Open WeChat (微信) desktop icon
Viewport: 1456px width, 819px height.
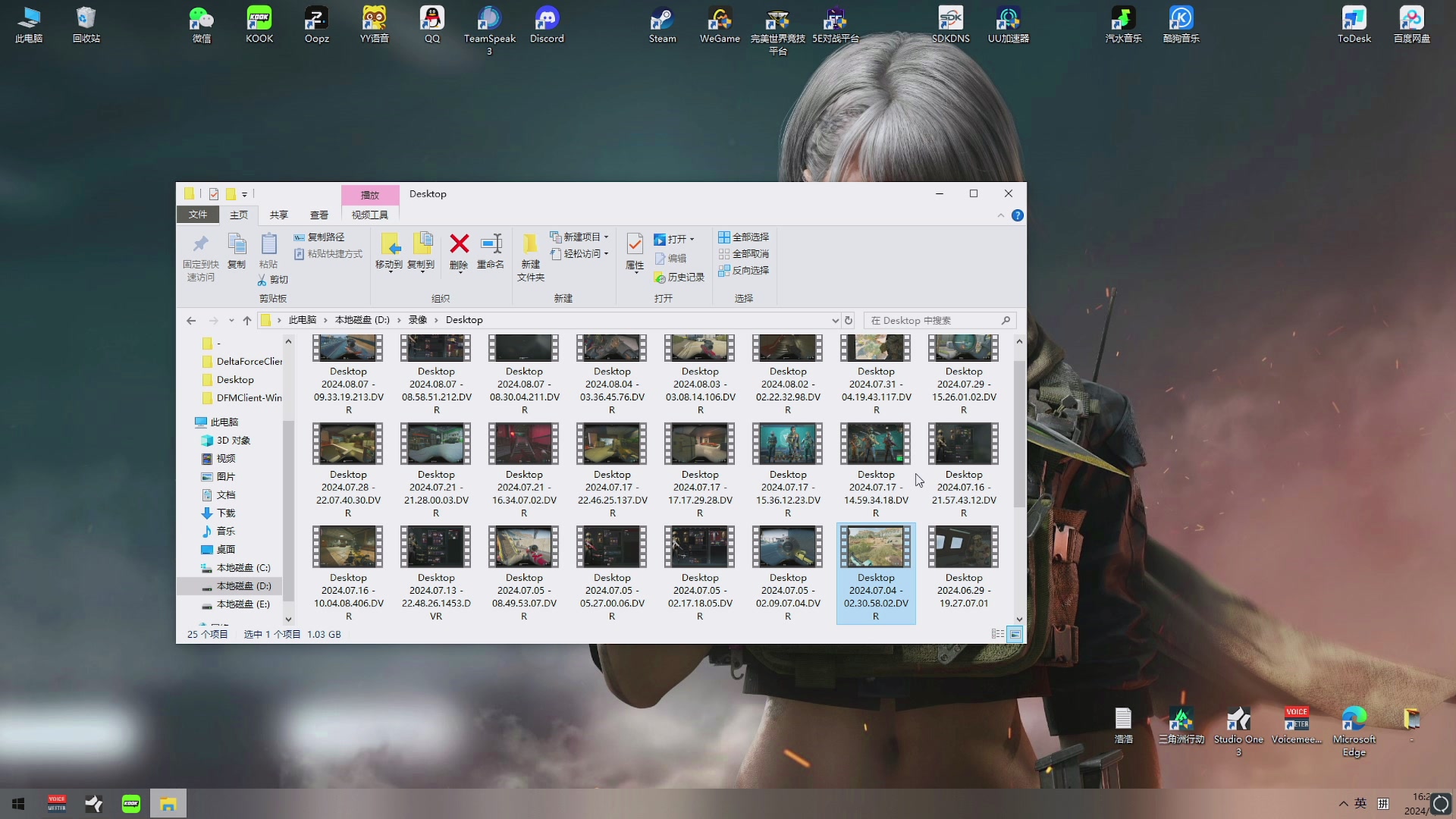pyautogui.click(x=202, y=24)
